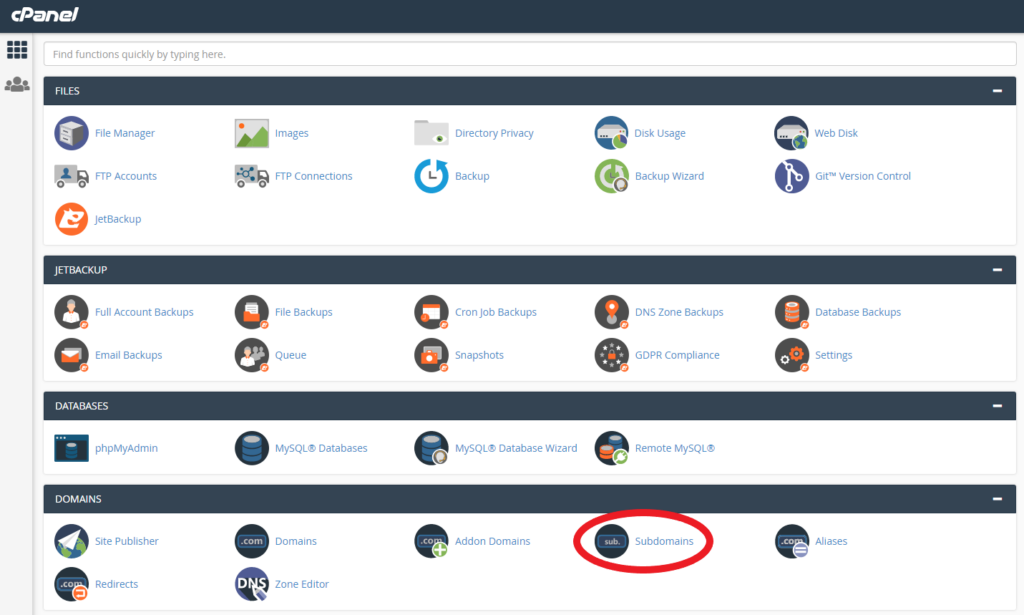Follow the Subdomains link

point(664,541)
